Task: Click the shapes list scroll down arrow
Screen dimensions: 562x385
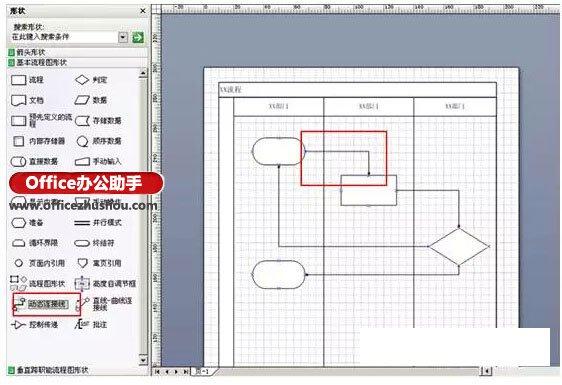Action: (x=143, y=360)
